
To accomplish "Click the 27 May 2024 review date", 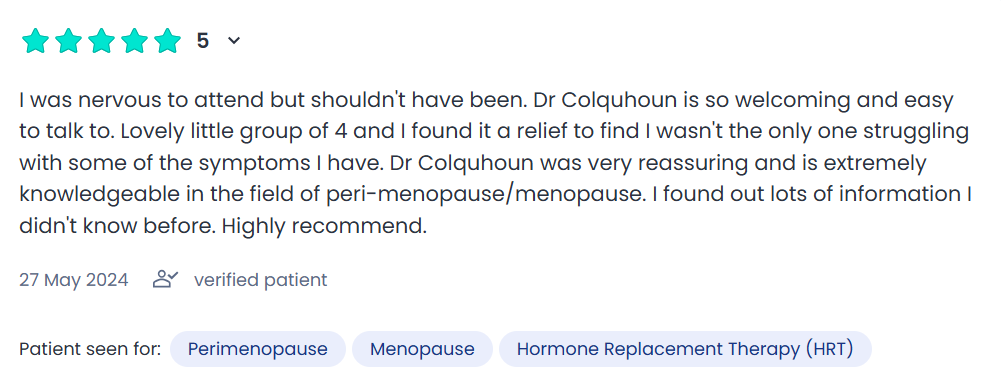I will tap(73, 280).
